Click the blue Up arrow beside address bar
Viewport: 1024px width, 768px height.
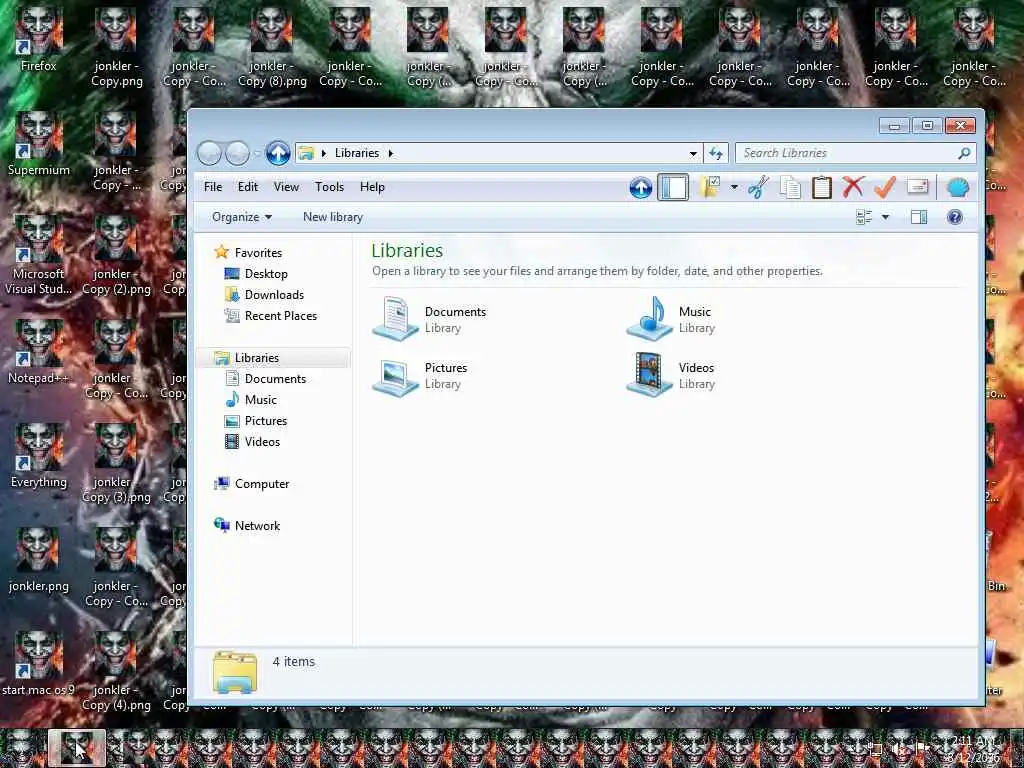(278, 153)
